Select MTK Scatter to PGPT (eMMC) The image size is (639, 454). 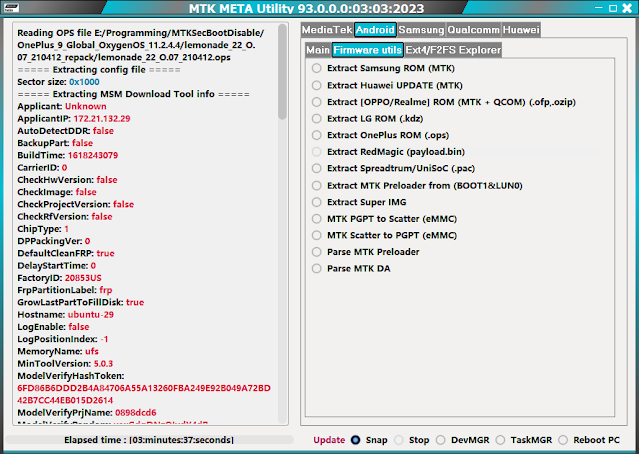tap(384, 235)
